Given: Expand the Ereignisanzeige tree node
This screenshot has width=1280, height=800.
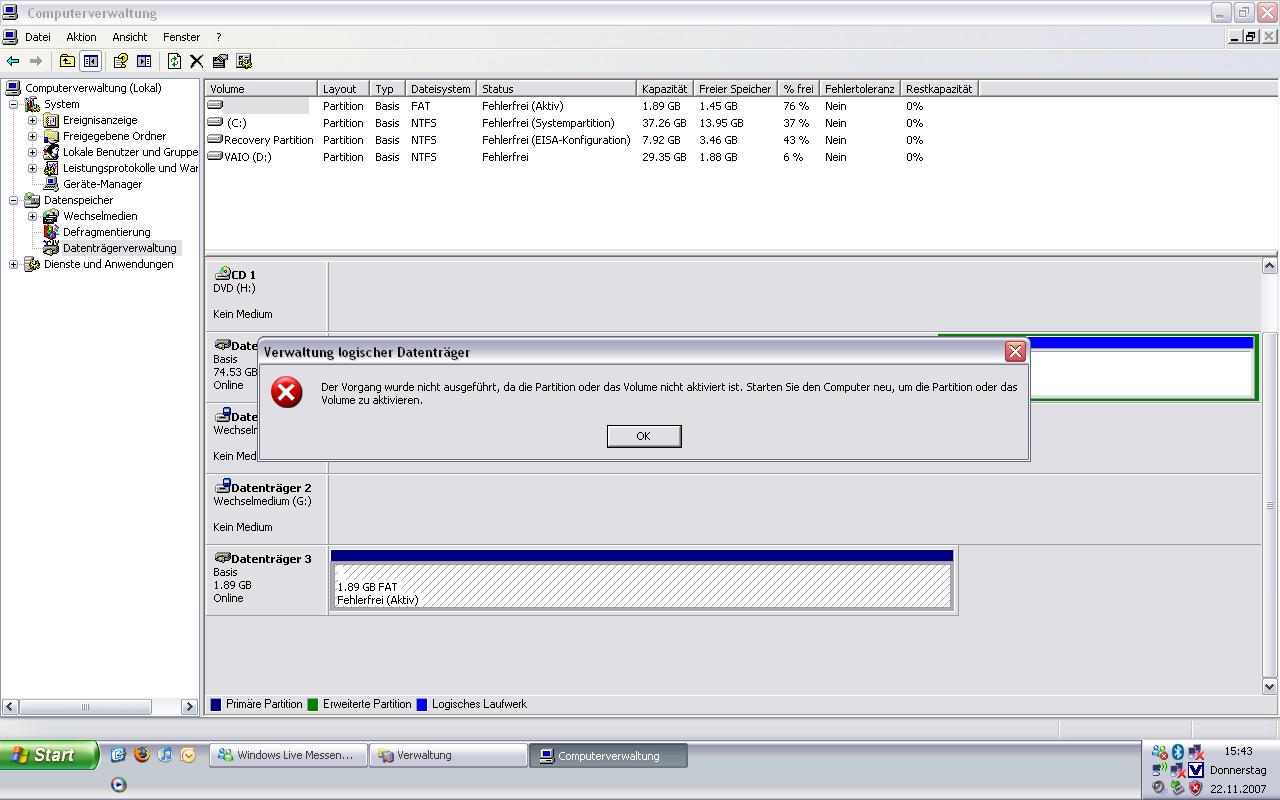Looking at the screenshot, I should pyautogui.click(x=32, y=120).
